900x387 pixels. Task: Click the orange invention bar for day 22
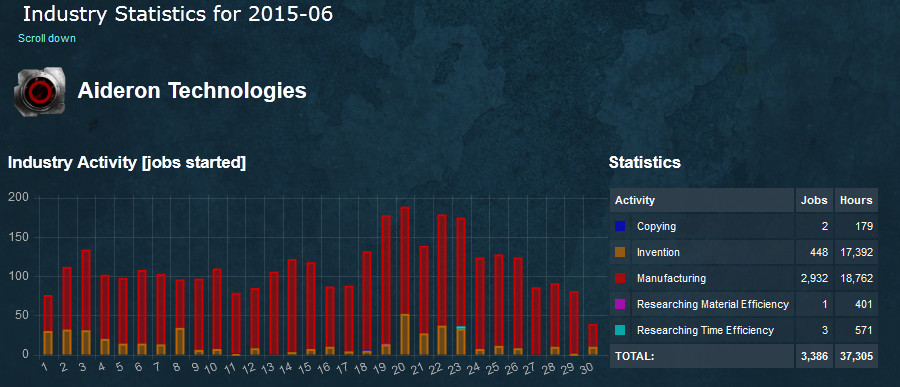(442, 340)
